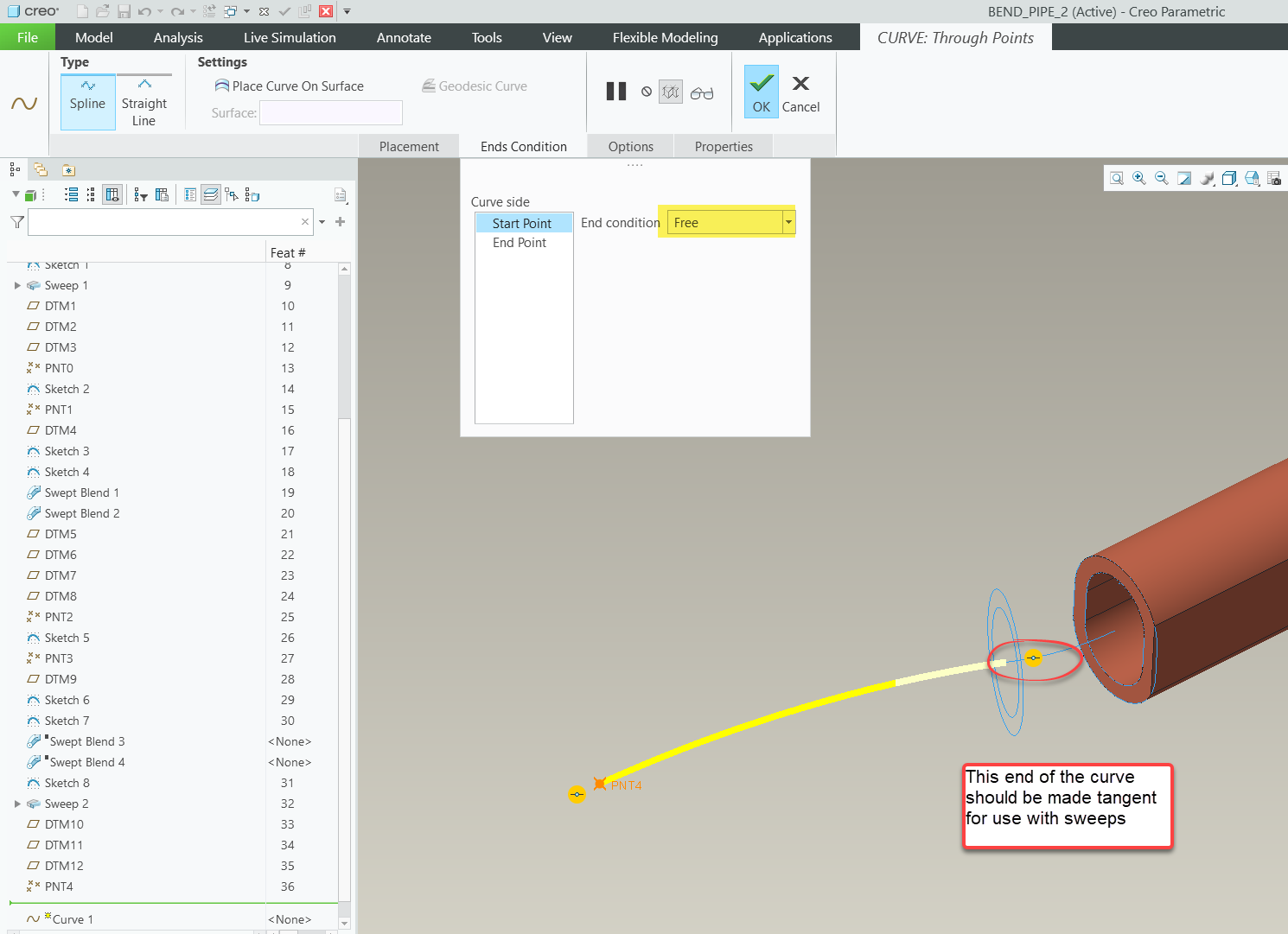This screenshot has height=934, width=1288.
Task: Expand the Sweep 1 tree node
Action: (17, 285)
